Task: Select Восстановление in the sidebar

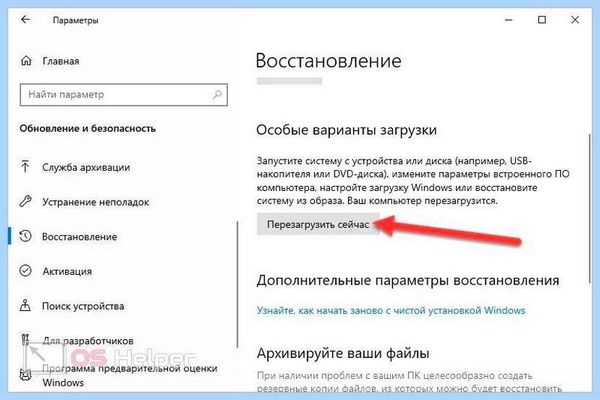Action: [80, 237]
